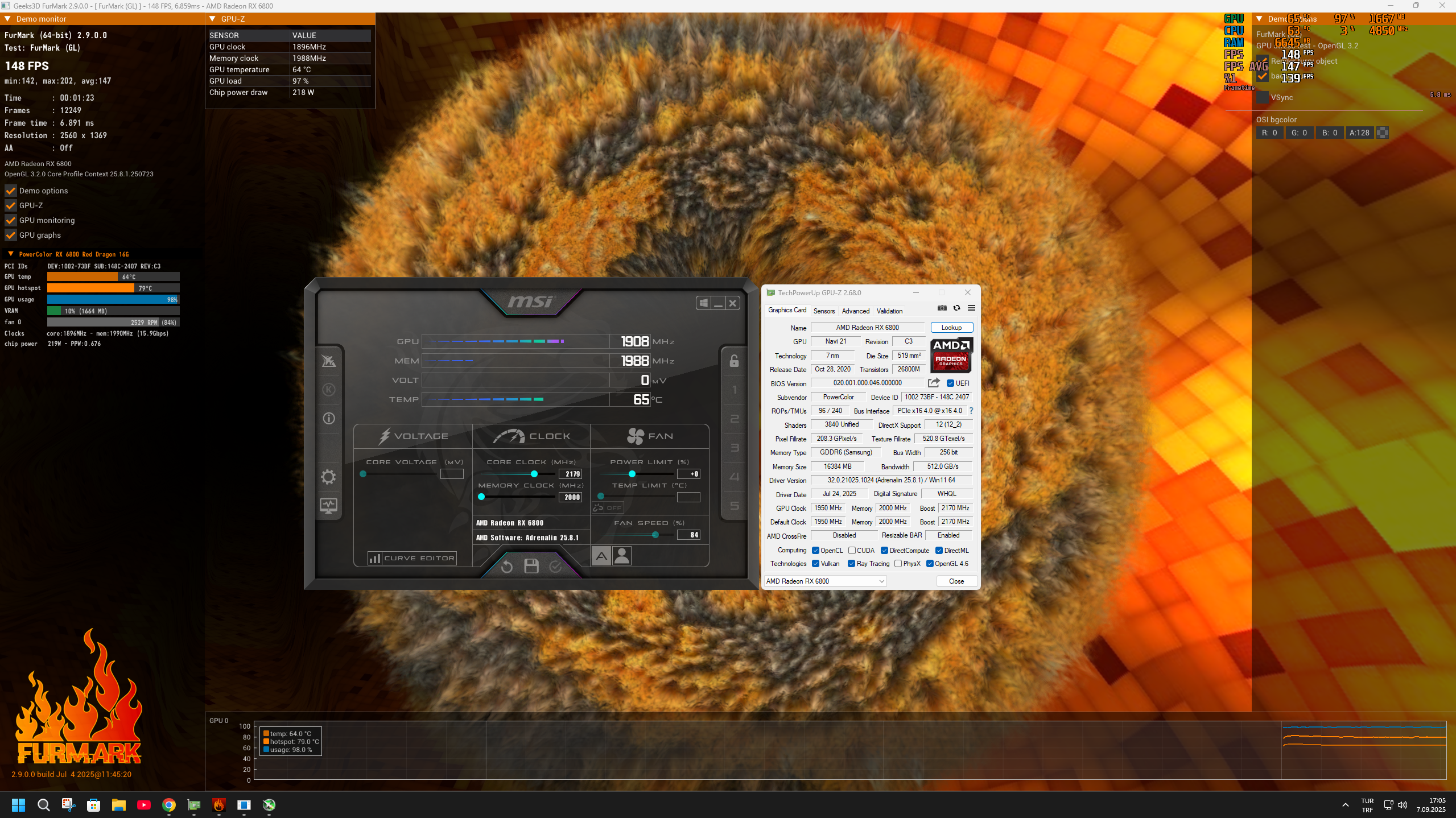
Task: Click the Fan Speed value field 84
Action: (x=688, y=535)
